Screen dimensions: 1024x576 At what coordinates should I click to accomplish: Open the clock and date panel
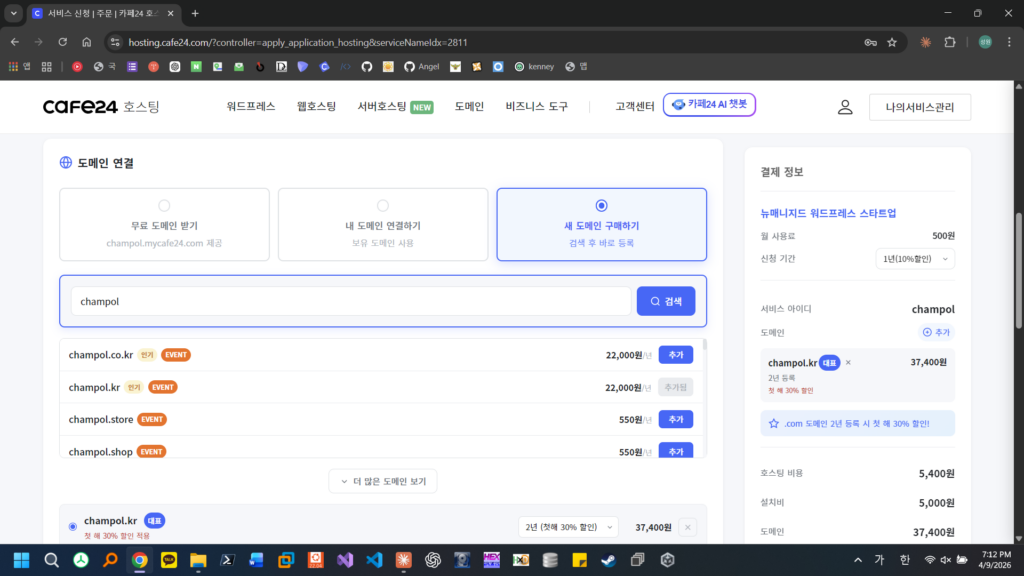(x=995, y=560)
